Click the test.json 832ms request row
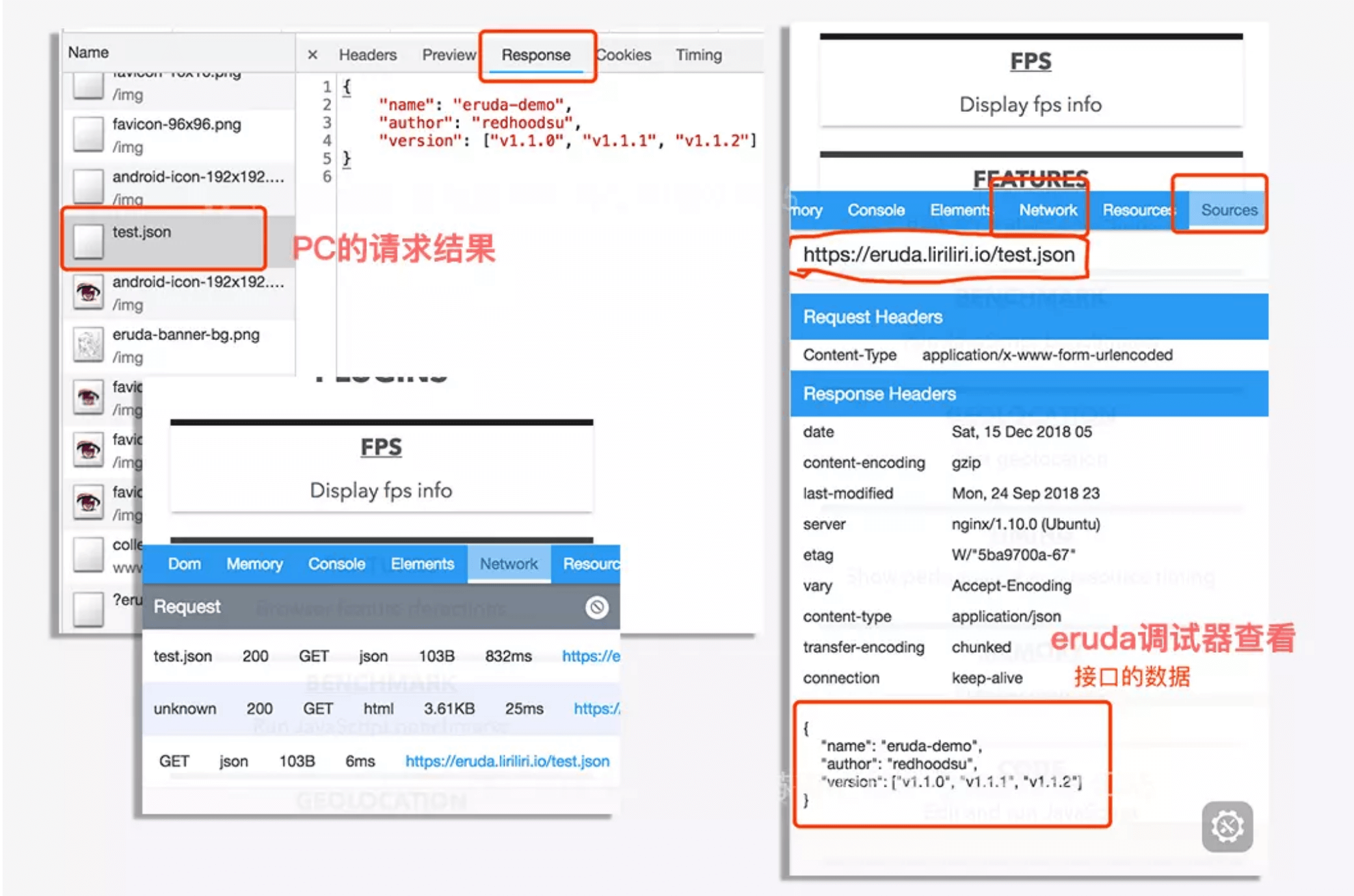Screen dimensions: 1354x896 (381, 656)
